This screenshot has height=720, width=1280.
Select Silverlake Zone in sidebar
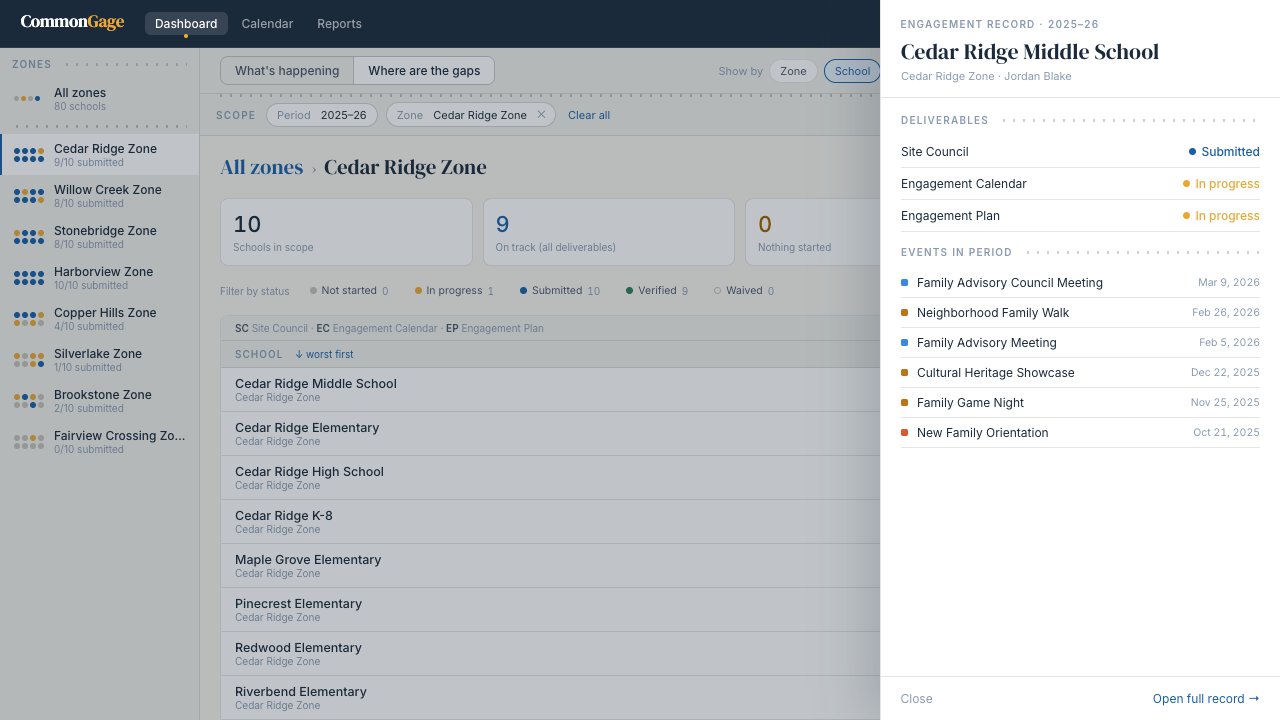[100, 360]
